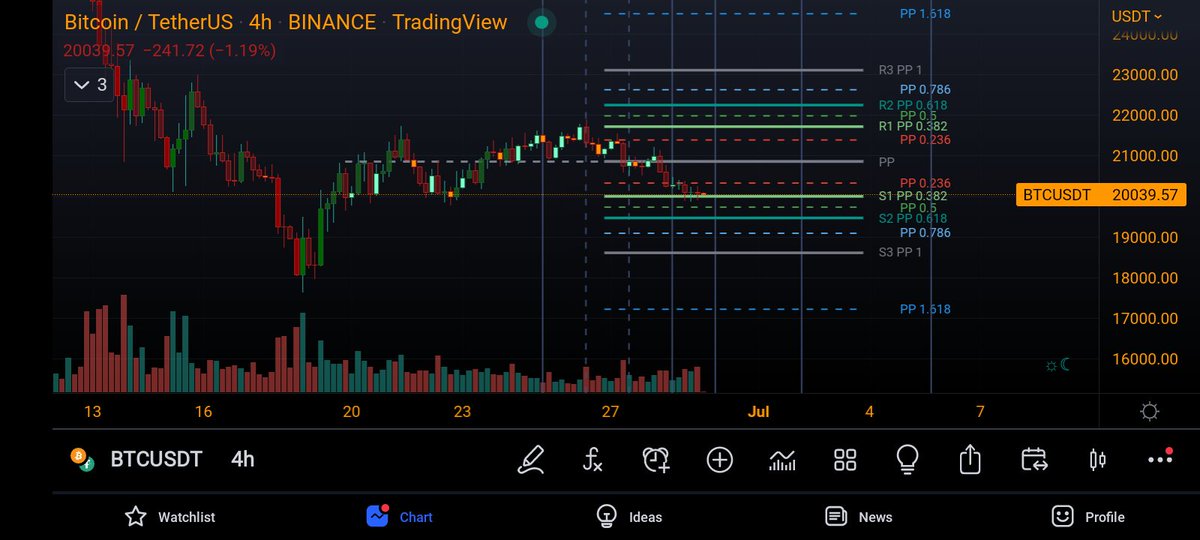Open the Ideas tab
Screen dimensions: 1200x540
coord(629,516)
